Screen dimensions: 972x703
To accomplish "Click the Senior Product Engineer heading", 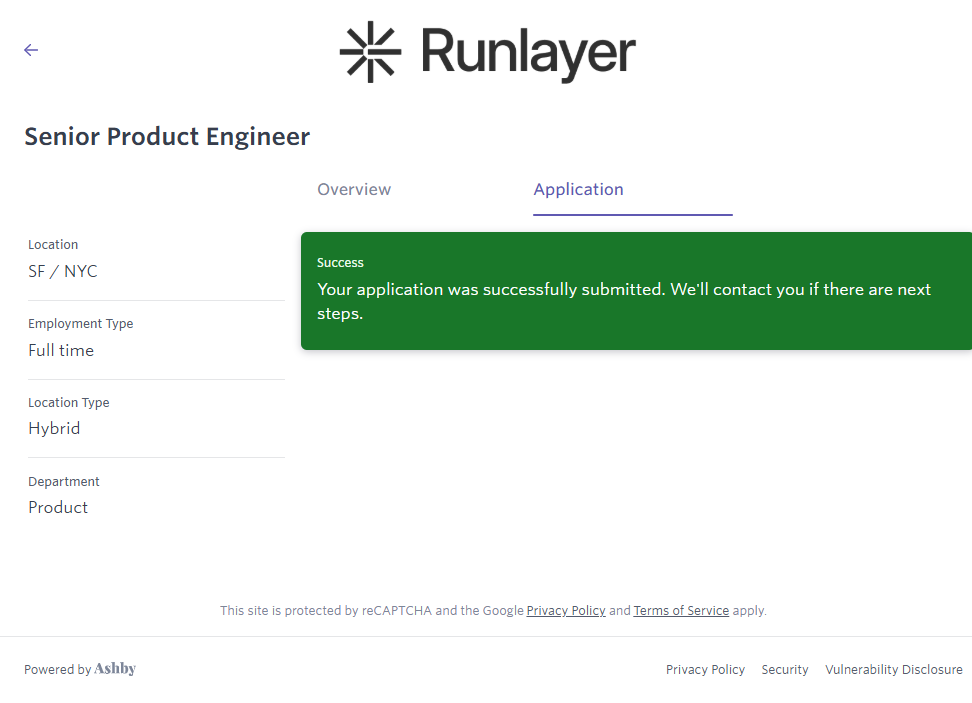I will 167,137.
